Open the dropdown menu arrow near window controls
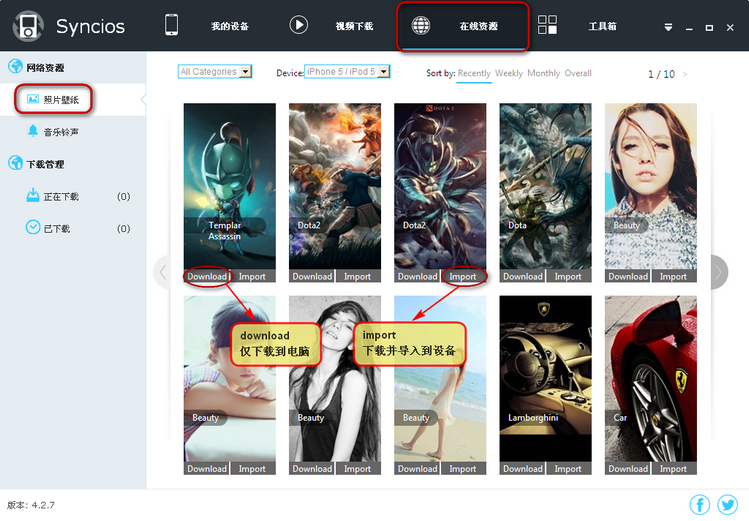749x521 pixels. (668, 28)
